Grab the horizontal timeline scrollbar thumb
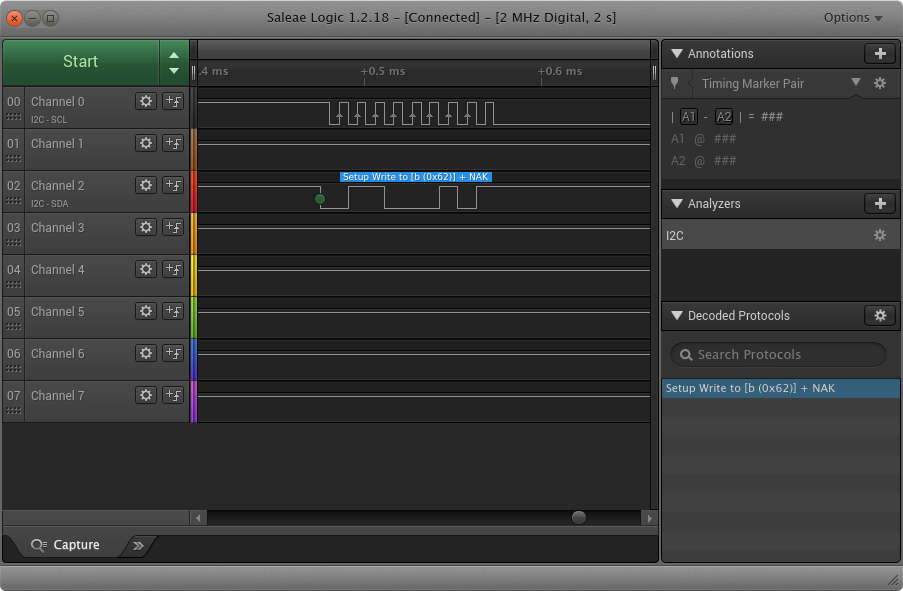This screenshot has width=903, height=591. 579,517
